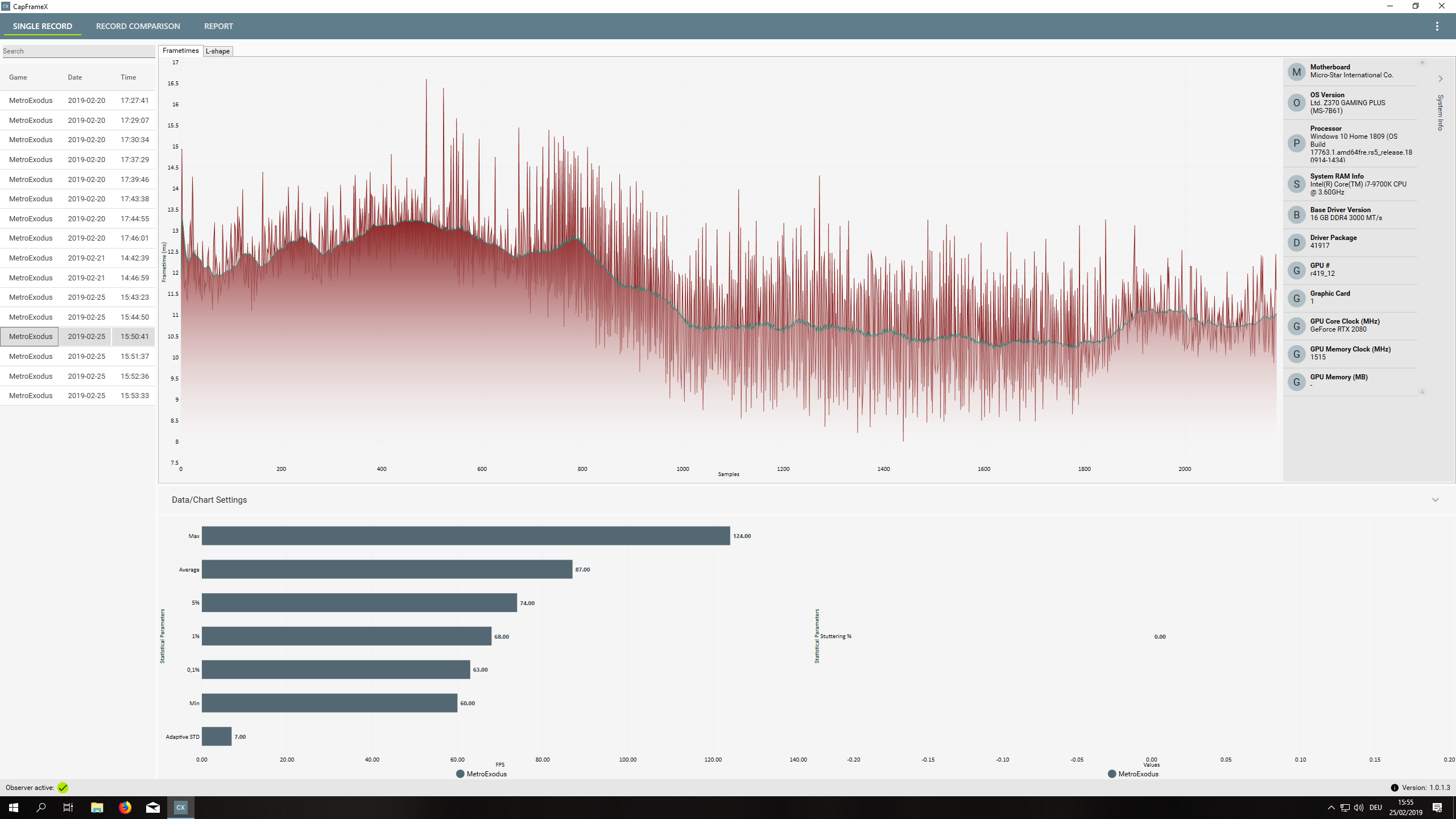
Task: Click the version info icon
Action: pyautogui.click(x=1394, y=788)
